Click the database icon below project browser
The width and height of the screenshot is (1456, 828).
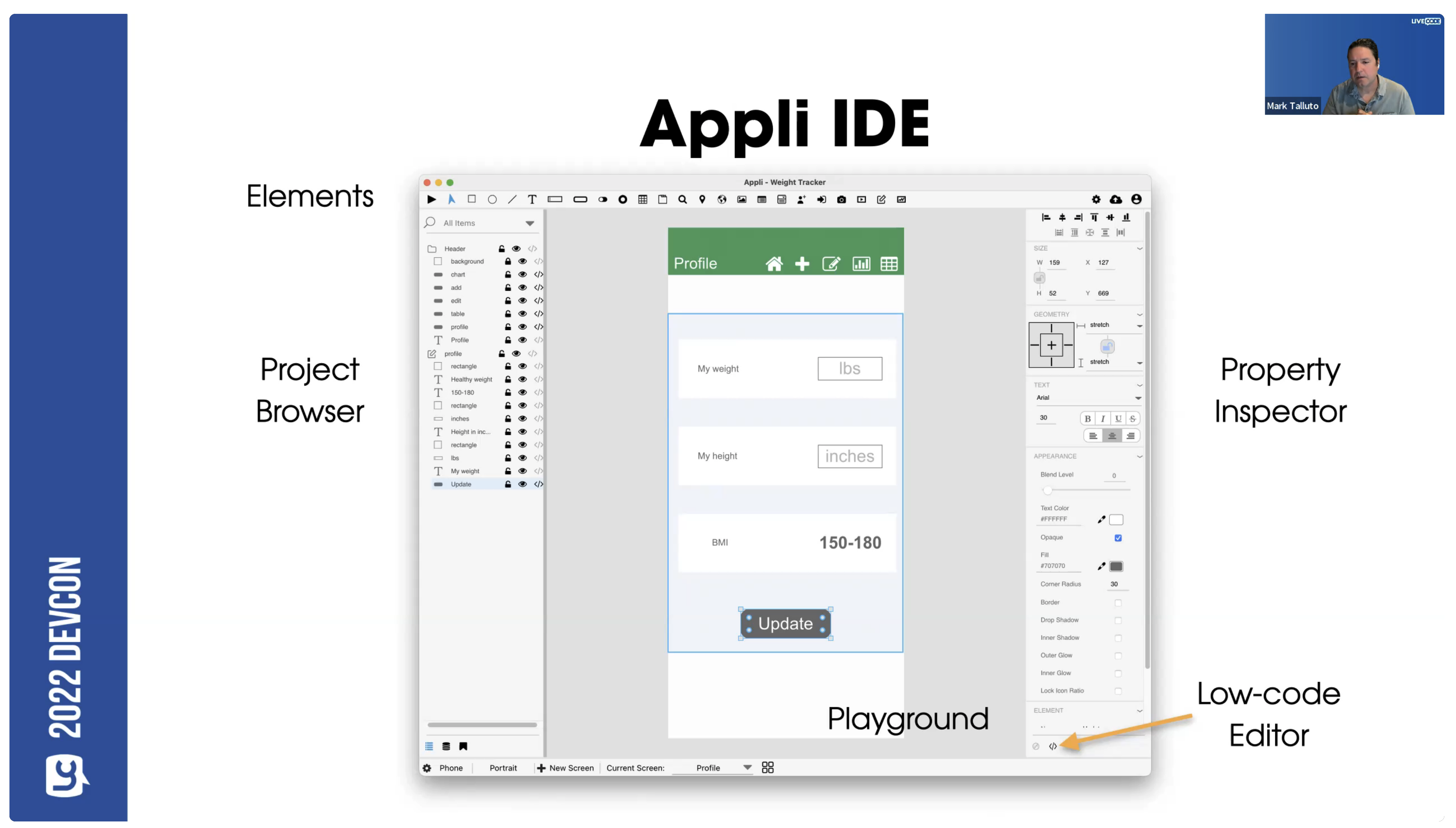coord(446,746)
